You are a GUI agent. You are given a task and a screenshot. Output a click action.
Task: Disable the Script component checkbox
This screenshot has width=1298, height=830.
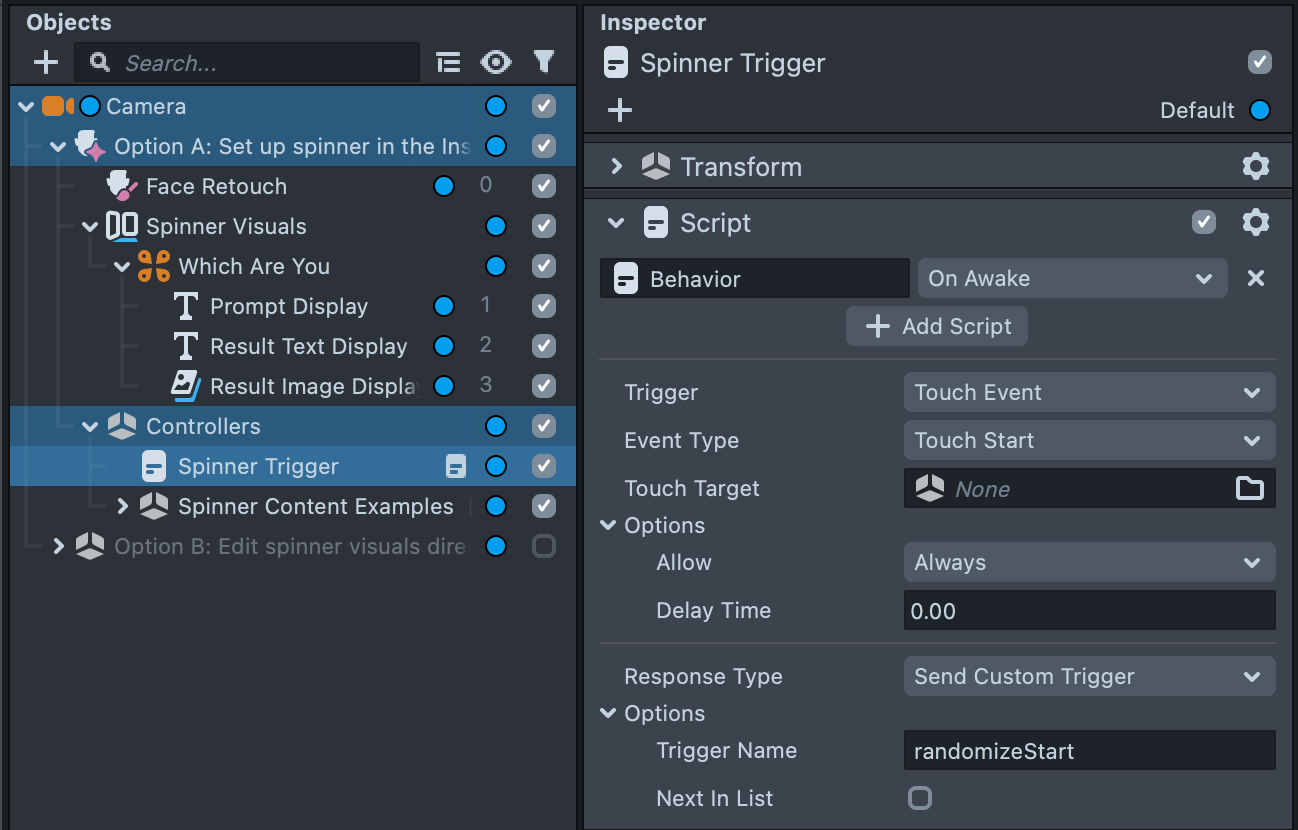pyautogui.click(x=1204, y=222)
